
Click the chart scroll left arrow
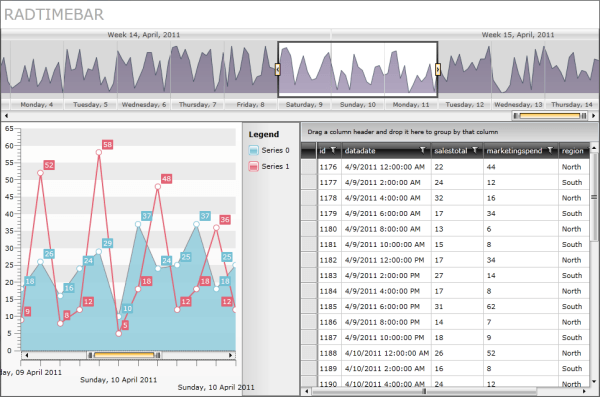26,355
